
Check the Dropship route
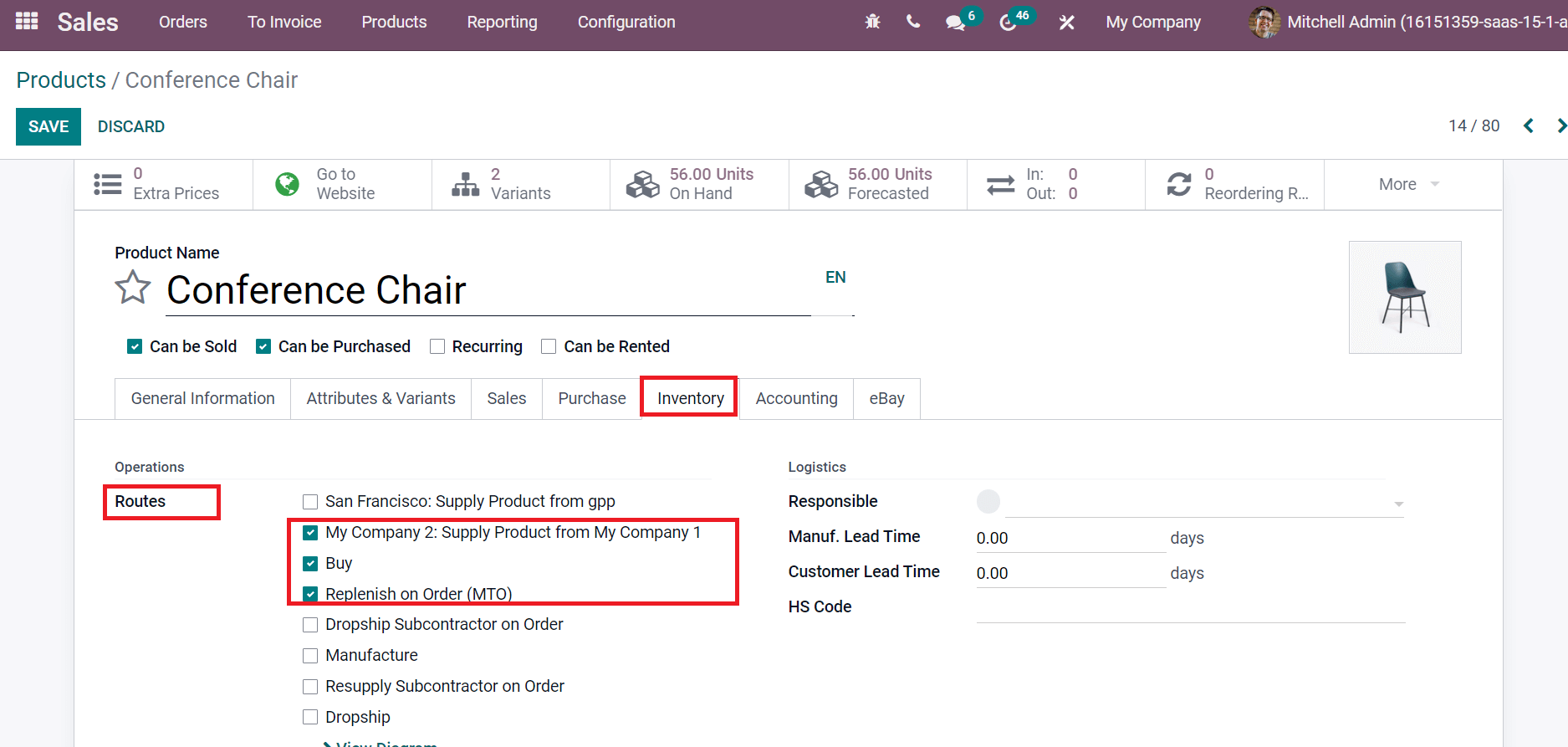310,718
